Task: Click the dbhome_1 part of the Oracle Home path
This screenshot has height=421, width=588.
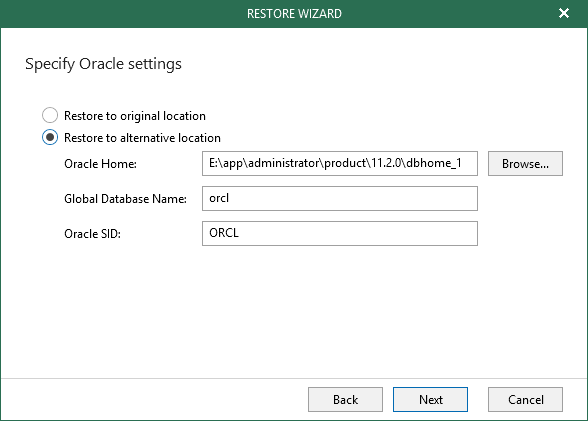Action: click(434, 163)
